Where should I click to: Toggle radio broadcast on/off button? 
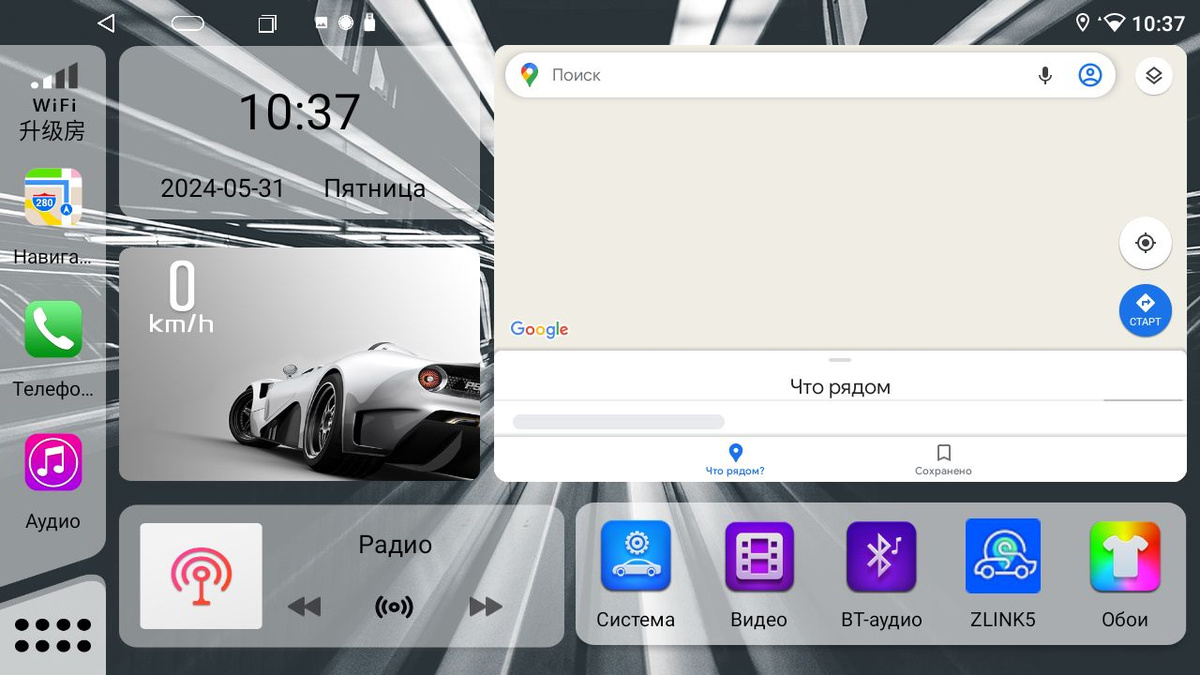click(394, 606)
